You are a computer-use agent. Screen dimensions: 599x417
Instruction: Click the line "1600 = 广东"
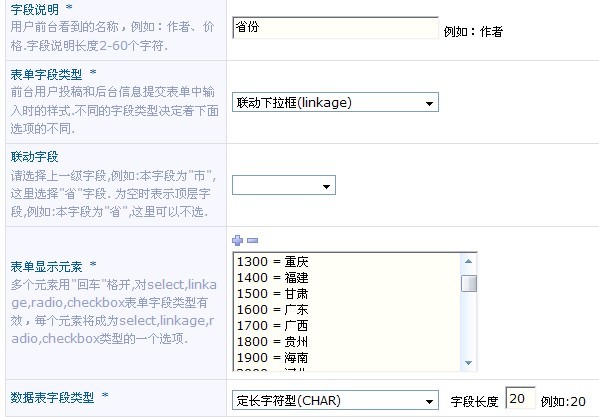click(272, 310)
